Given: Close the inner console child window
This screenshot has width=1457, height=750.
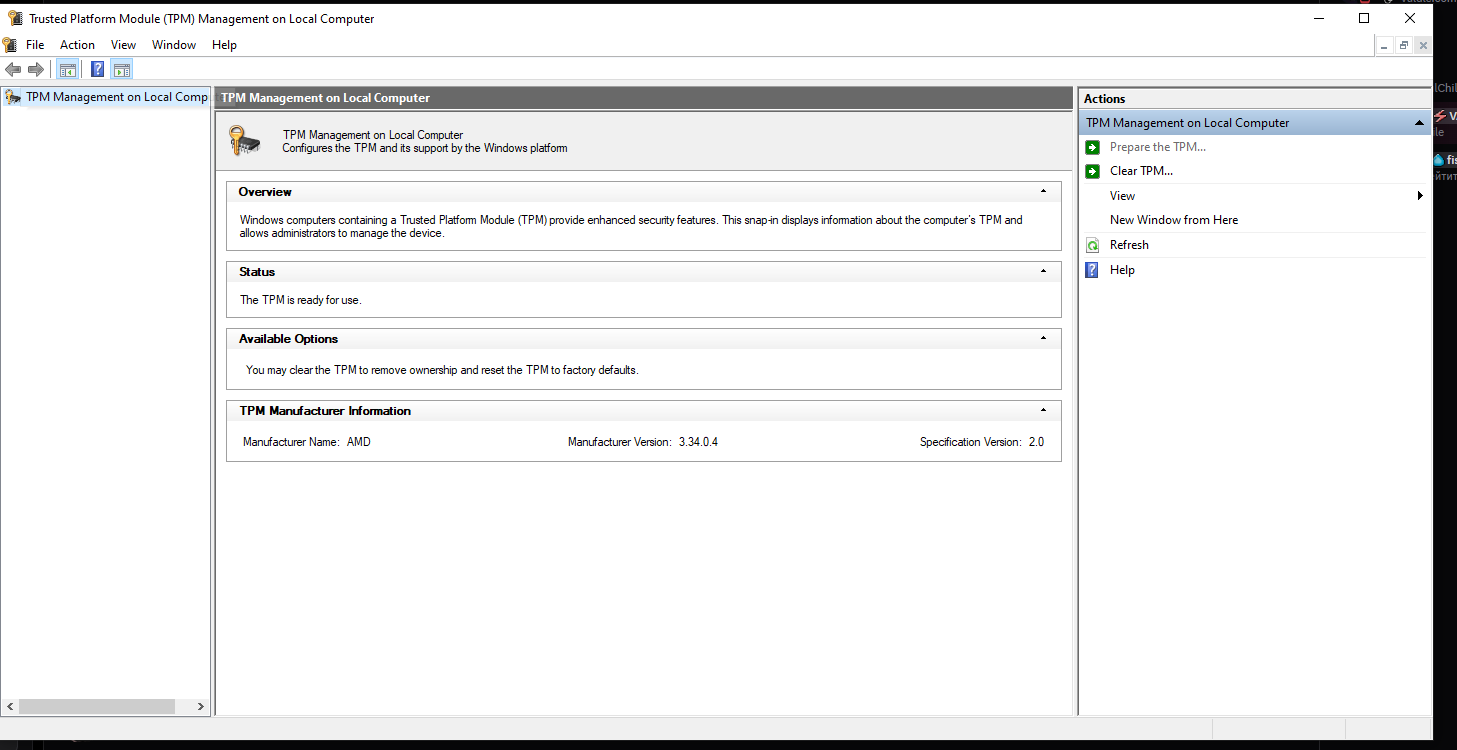Looking at the screenshot, I should tap(1423, 46).
